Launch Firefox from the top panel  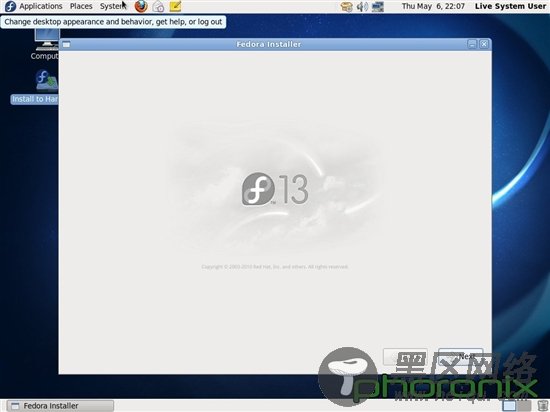pos(141,6)
